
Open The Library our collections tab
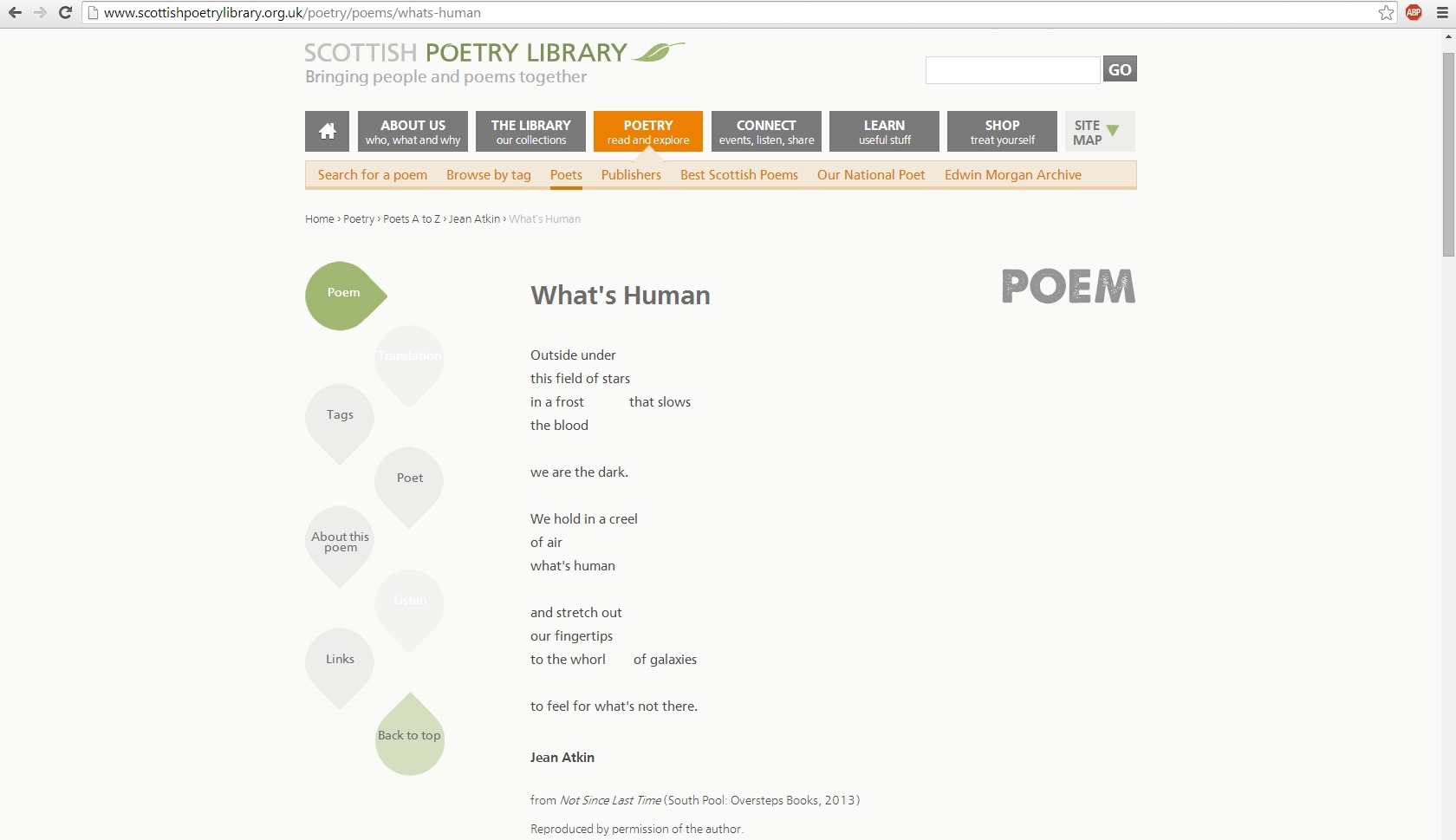tap(530, 132)
